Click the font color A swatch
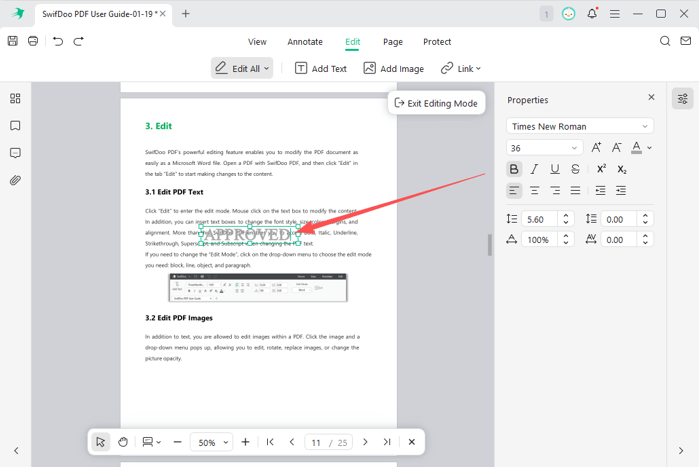The height and width of the screenshot is (467, 700). 637,148
